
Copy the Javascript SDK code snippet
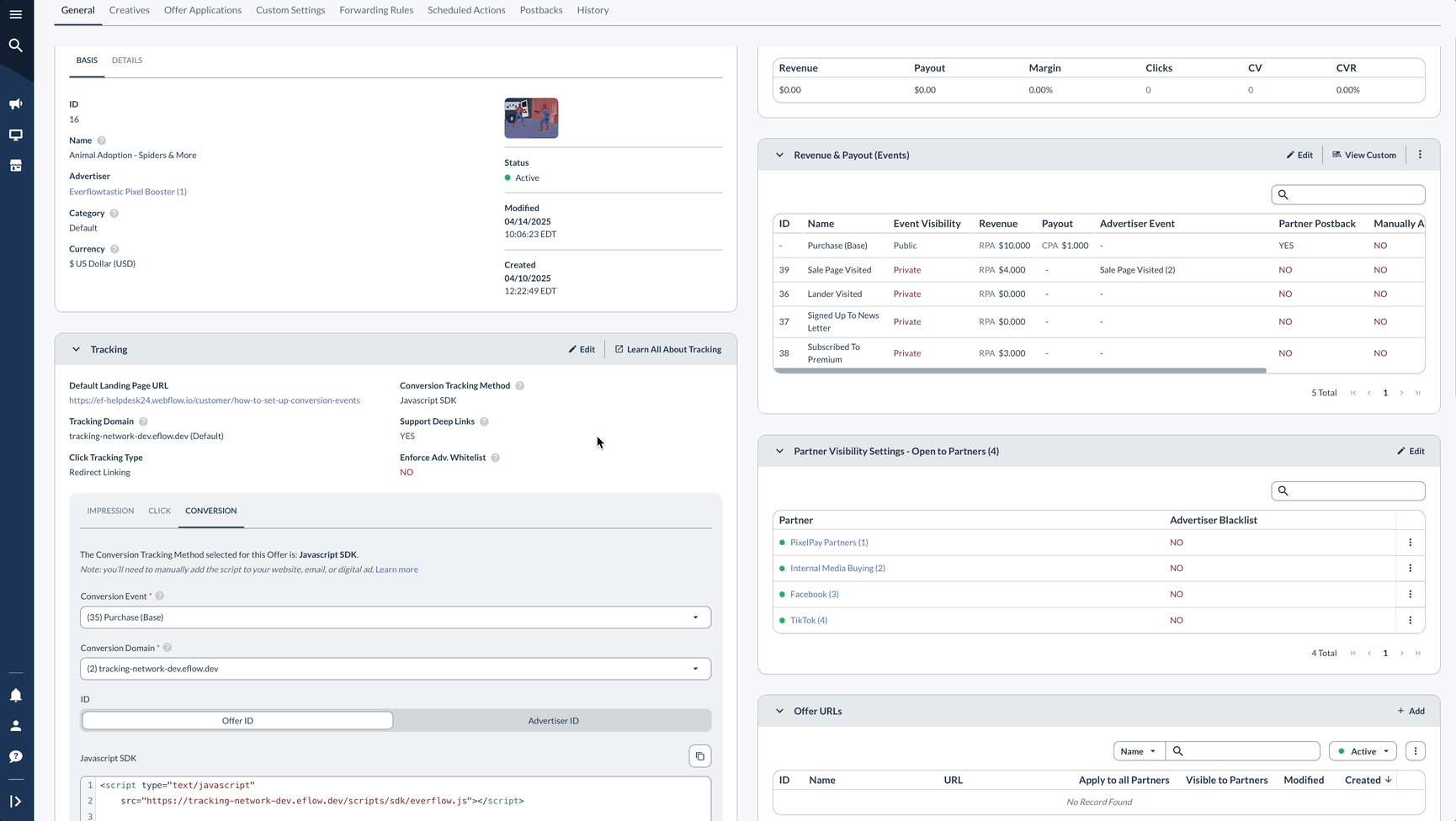(x=699, y=755)
